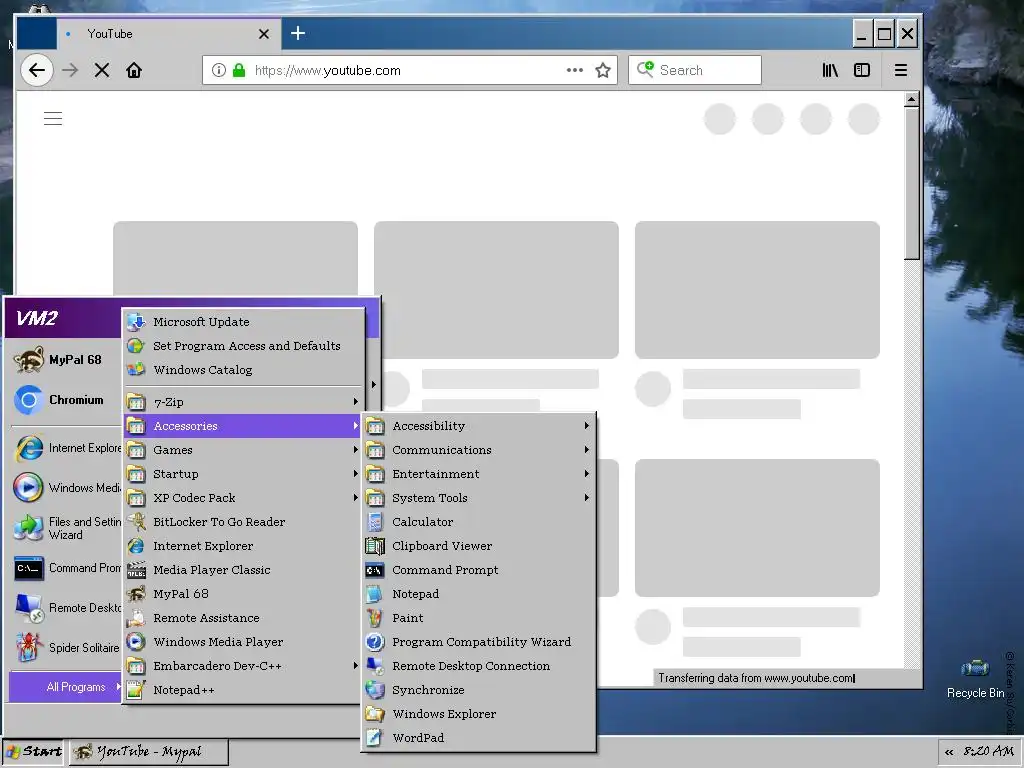Screen dimensions: 1024x768
Task: Open Windows Catalog
Action: coord(243,370)
